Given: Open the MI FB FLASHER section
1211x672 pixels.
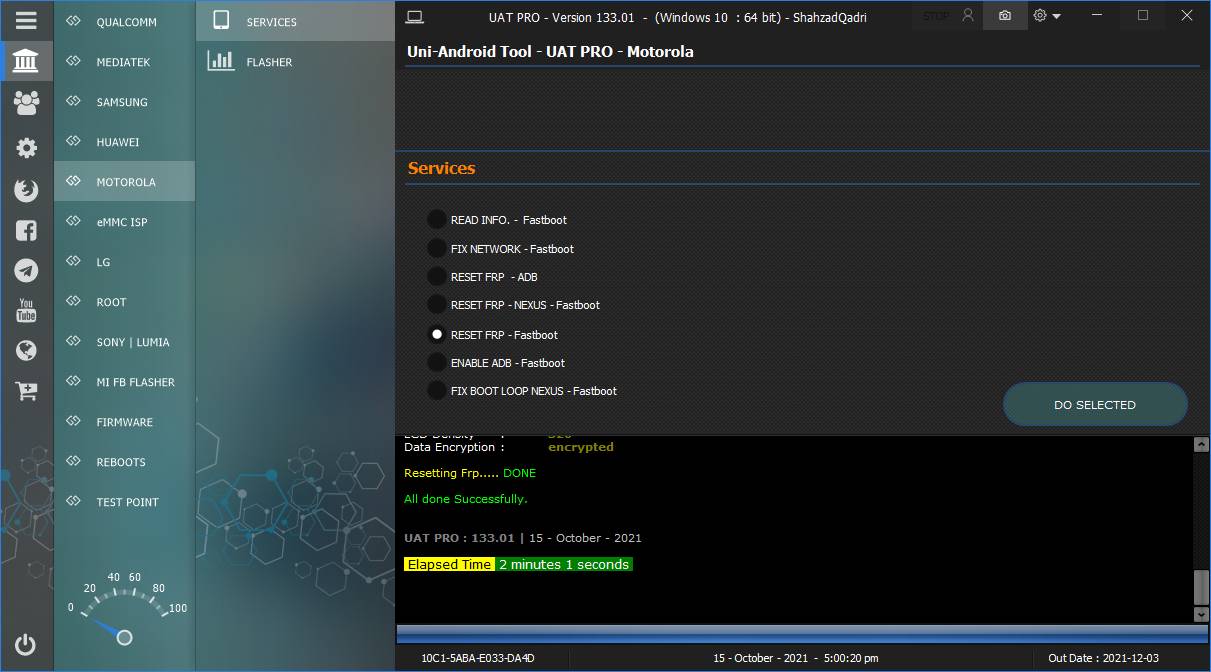Looking at the screenshot, I should [x=124, y=381].
